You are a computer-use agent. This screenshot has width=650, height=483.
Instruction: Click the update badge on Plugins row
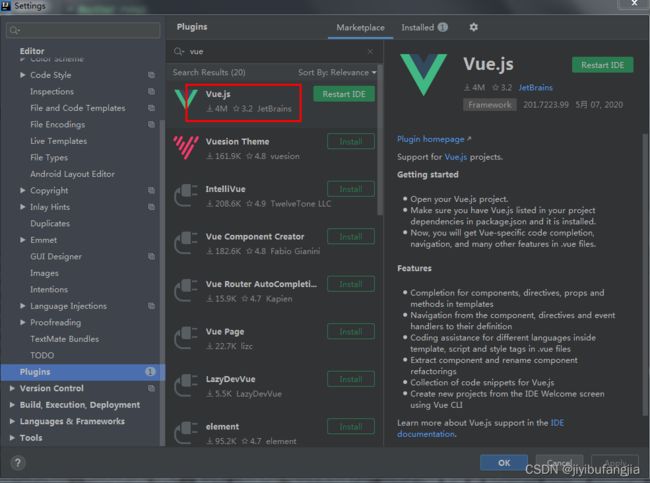click(x=150, y=372)
